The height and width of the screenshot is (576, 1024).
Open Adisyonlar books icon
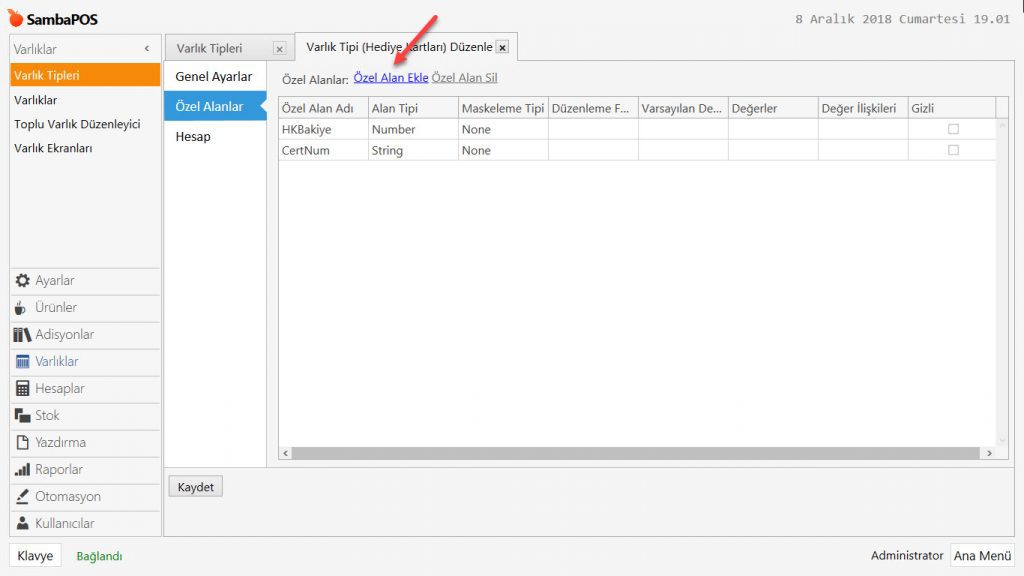point(22,335)
